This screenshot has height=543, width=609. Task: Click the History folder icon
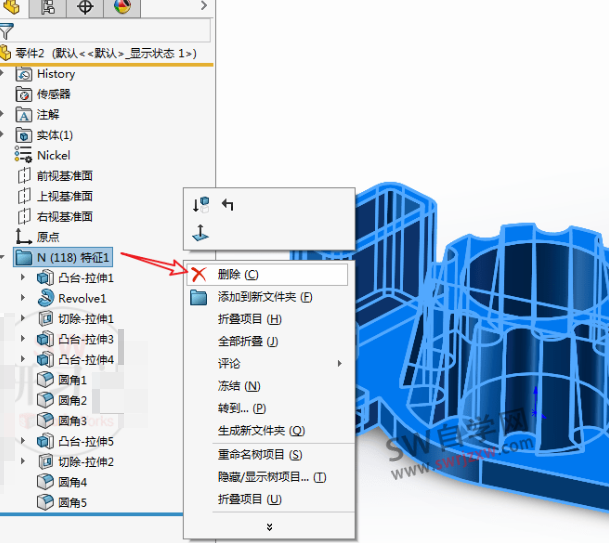pyautogui.click(x=24, y=74)
